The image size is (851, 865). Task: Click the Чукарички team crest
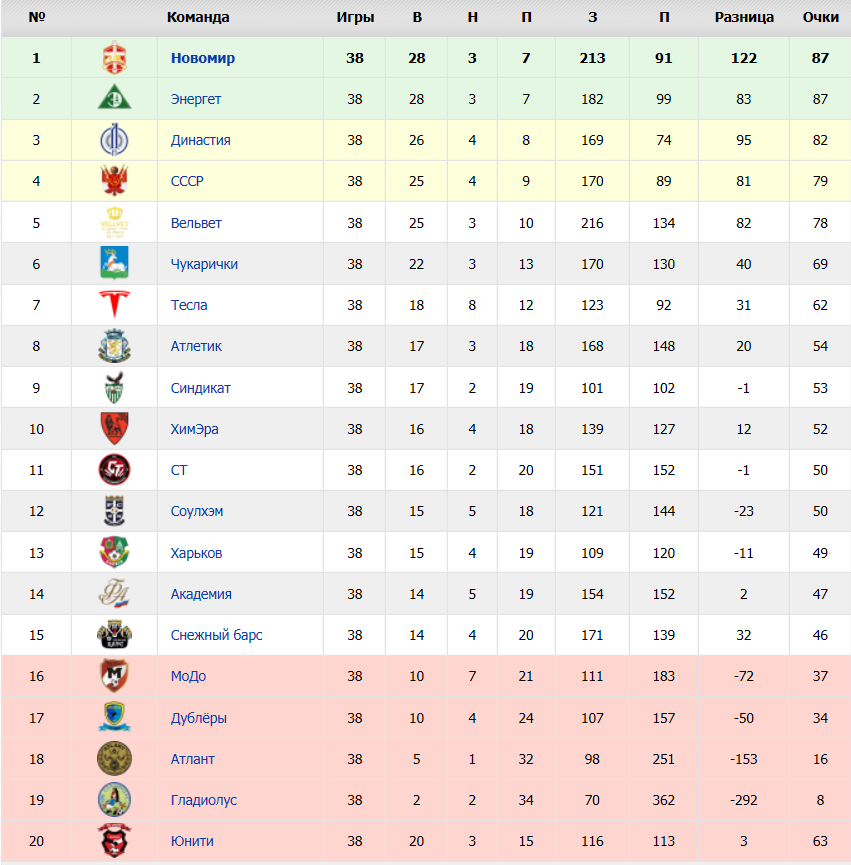114,263
